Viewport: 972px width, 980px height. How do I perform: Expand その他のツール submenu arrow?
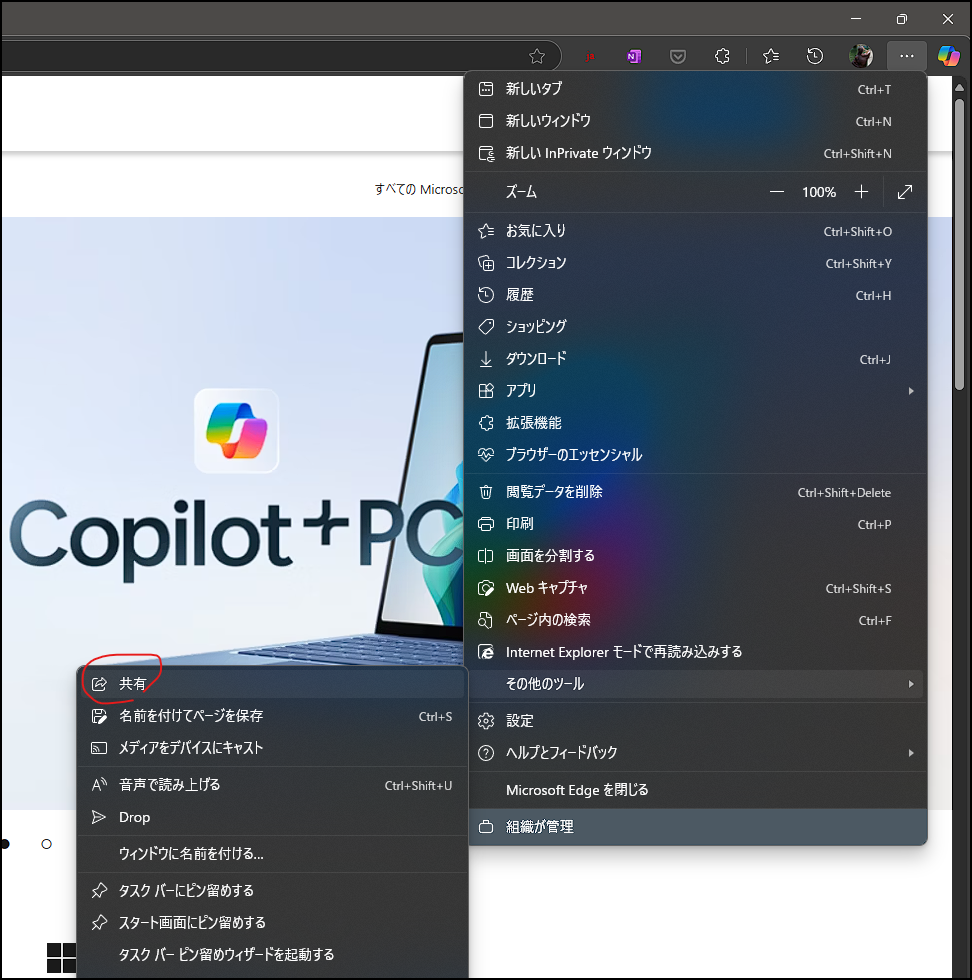click(911, 684)
